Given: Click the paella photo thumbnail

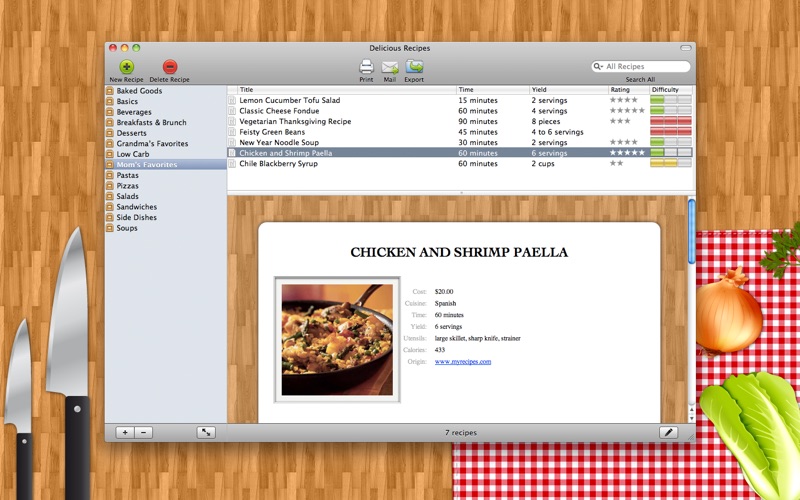Looking at the screenshot, I should pyautogui.click(x=337, y=340).
